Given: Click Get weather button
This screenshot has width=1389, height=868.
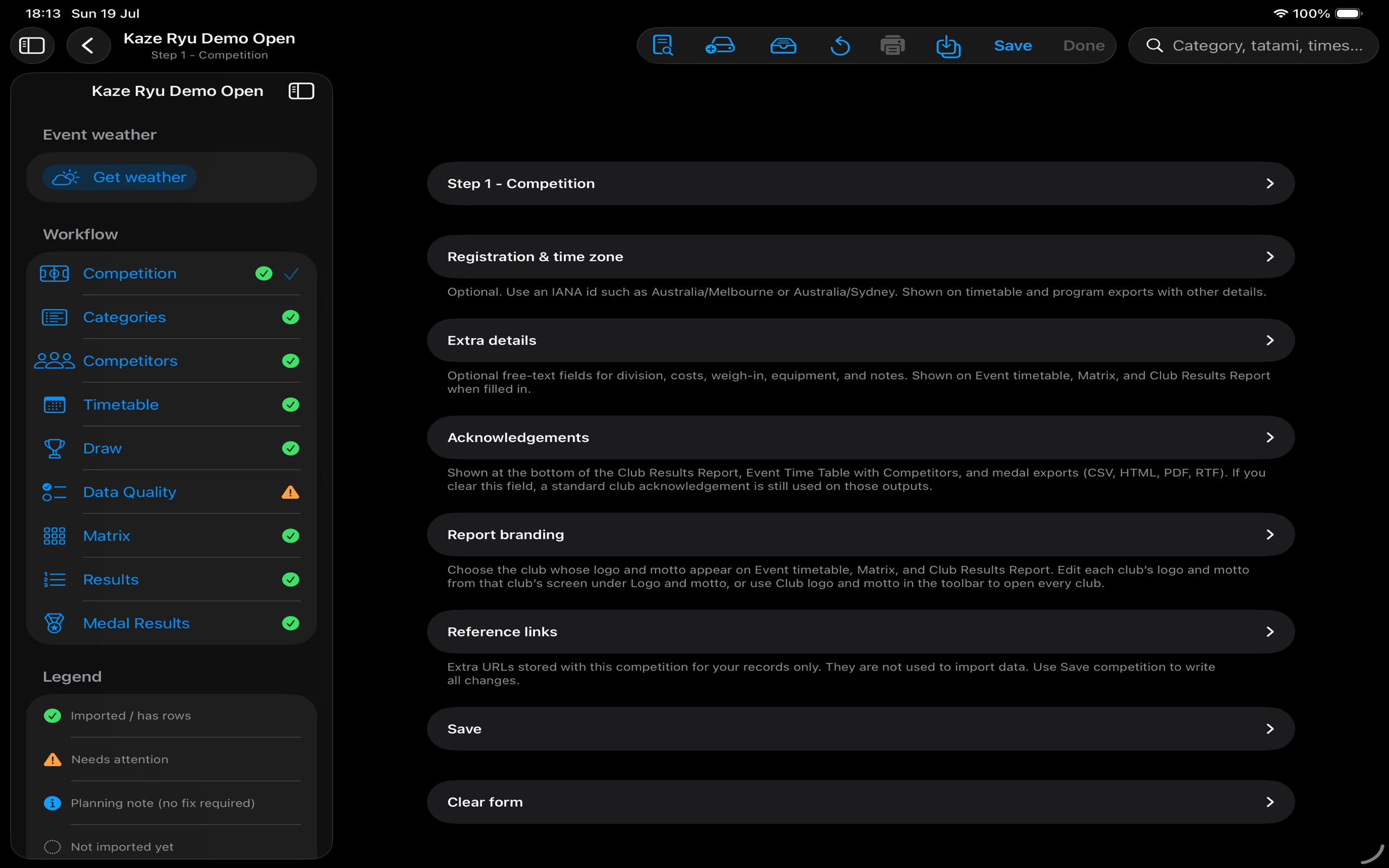Looking at the screenshot, I should tap(119, 177).
